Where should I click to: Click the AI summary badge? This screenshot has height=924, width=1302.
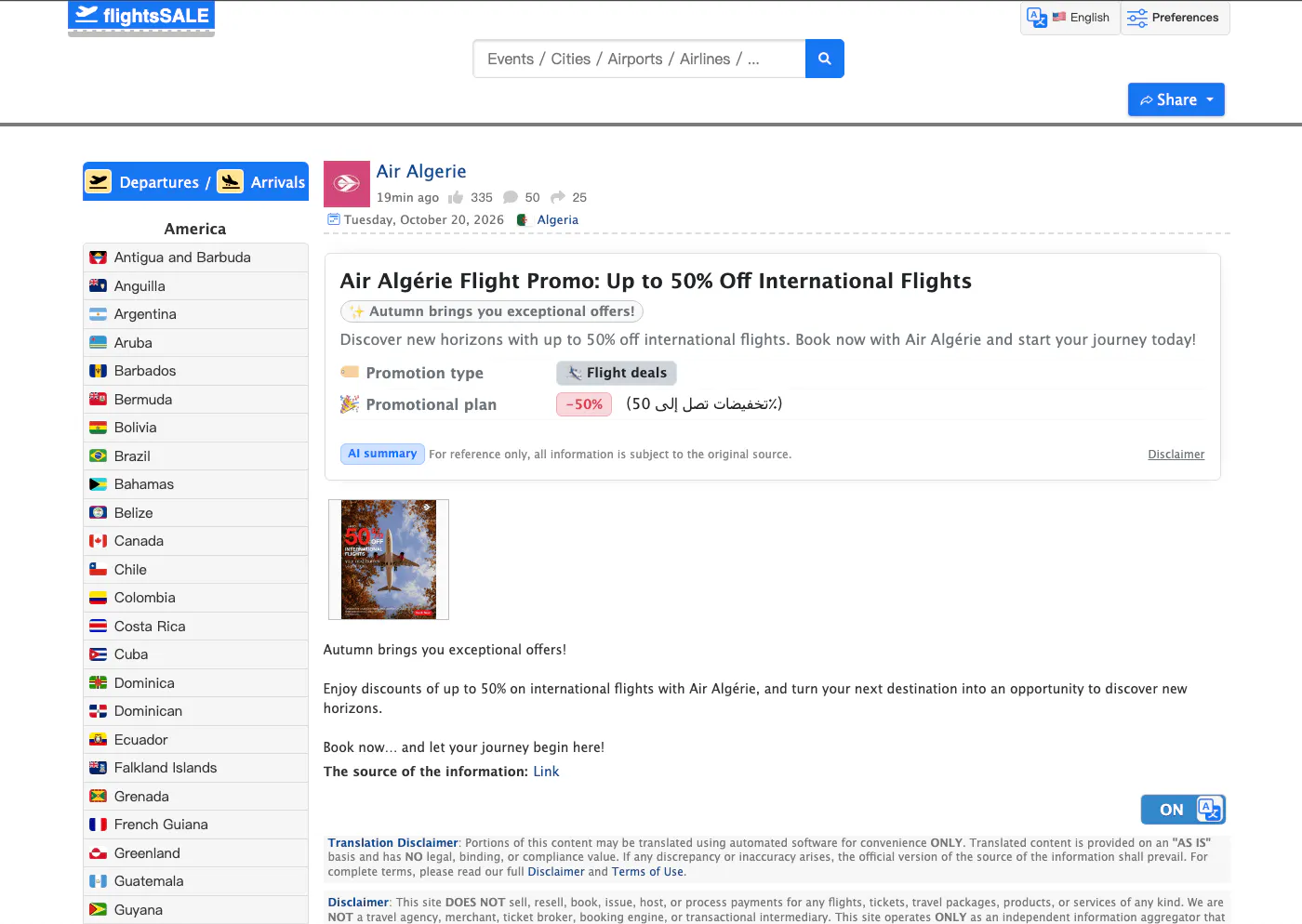click(382, 454)
